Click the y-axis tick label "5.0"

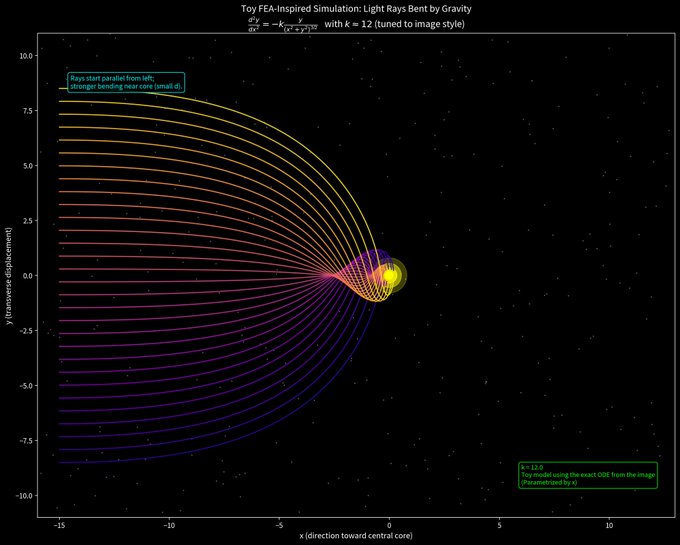(x=26, y=166)
